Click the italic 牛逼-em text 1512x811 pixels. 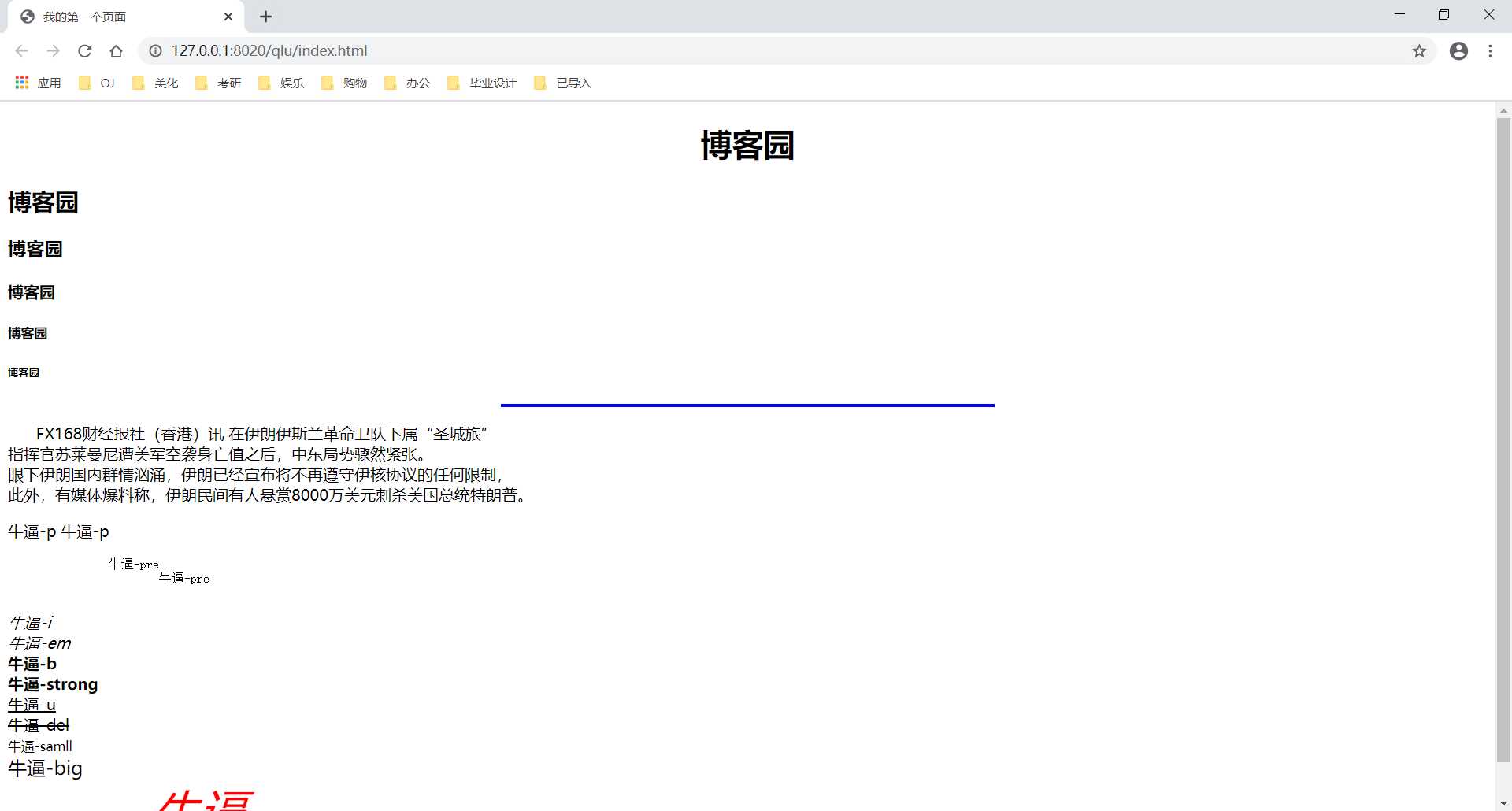[39, 643]
